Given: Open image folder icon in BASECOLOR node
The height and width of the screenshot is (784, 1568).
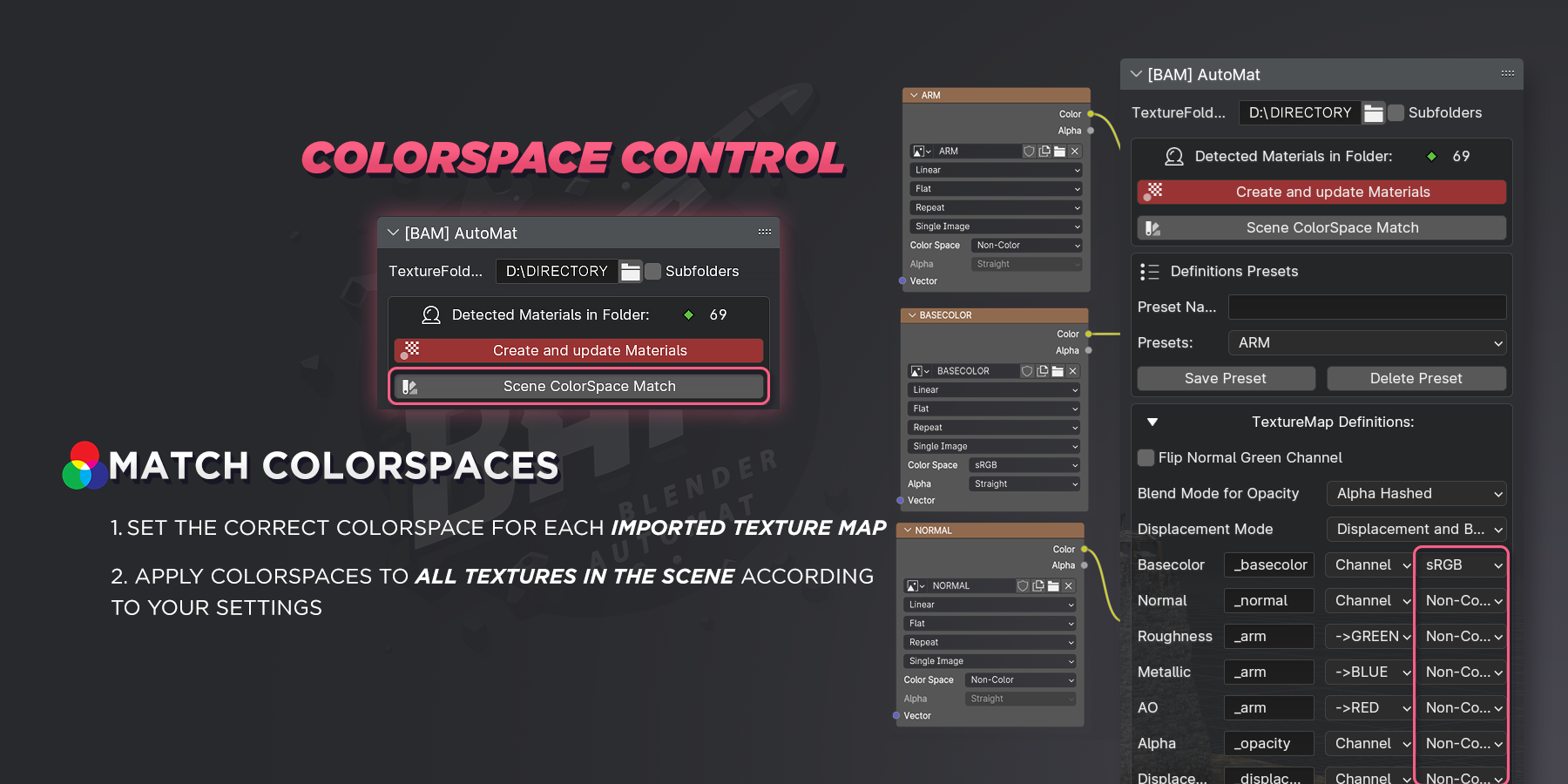Looking at the screenshot, I should (x=1058, y=371).
